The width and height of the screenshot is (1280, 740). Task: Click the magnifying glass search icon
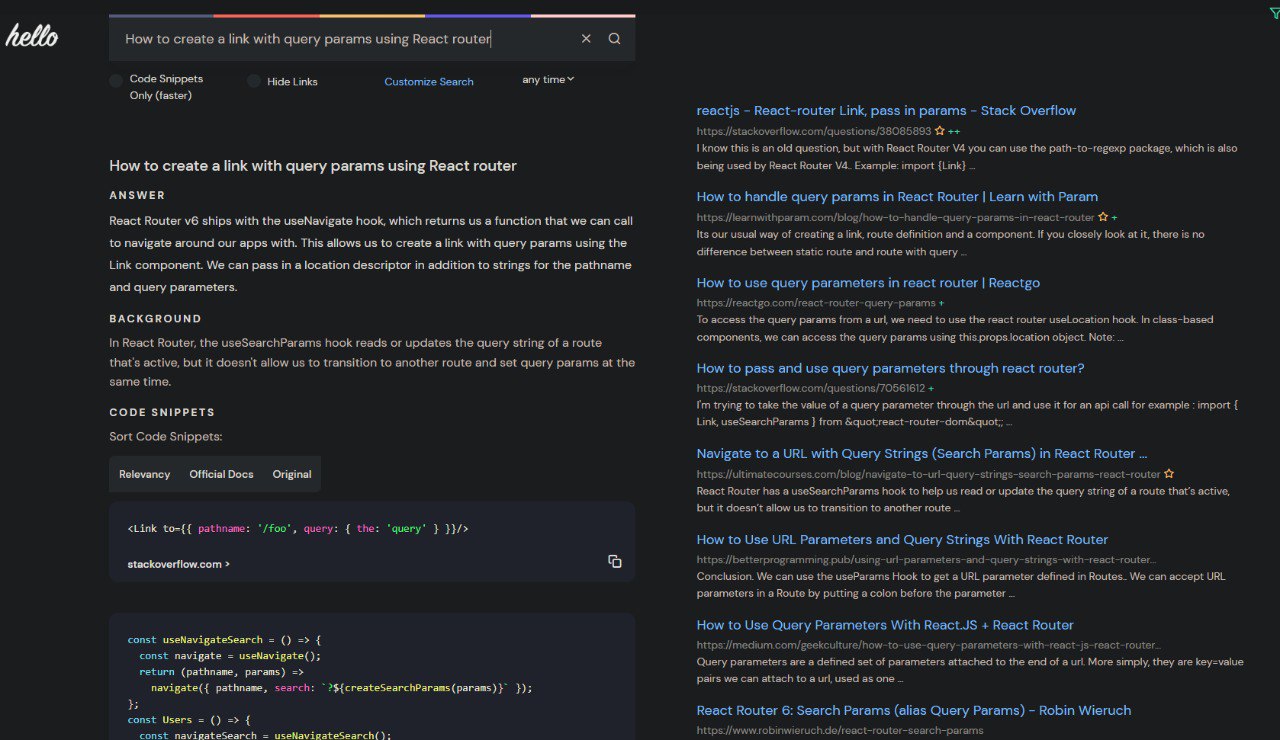pos(614,39)
